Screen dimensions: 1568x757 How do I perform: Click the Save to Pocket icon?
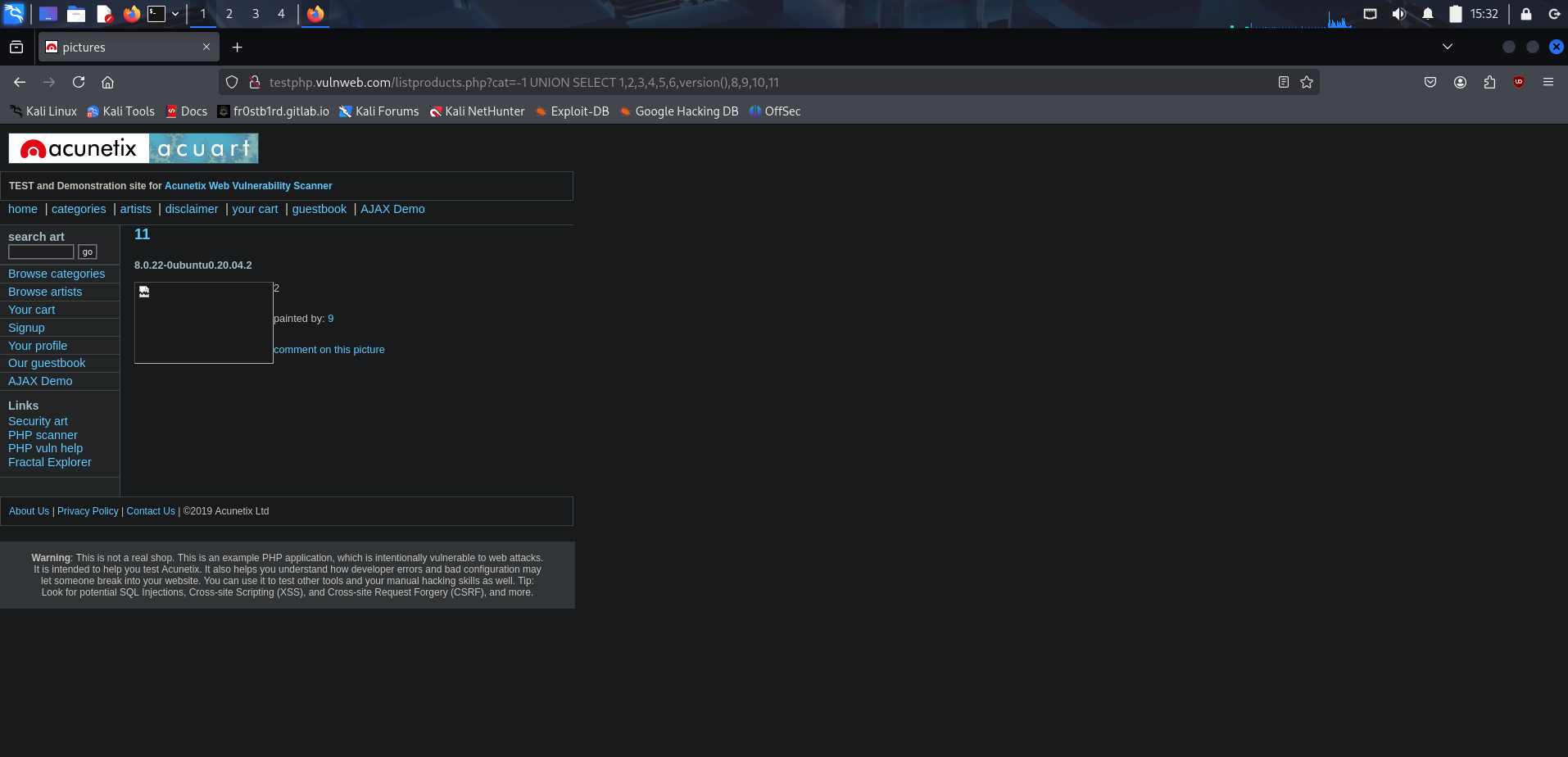click(x=1430, y=82)
